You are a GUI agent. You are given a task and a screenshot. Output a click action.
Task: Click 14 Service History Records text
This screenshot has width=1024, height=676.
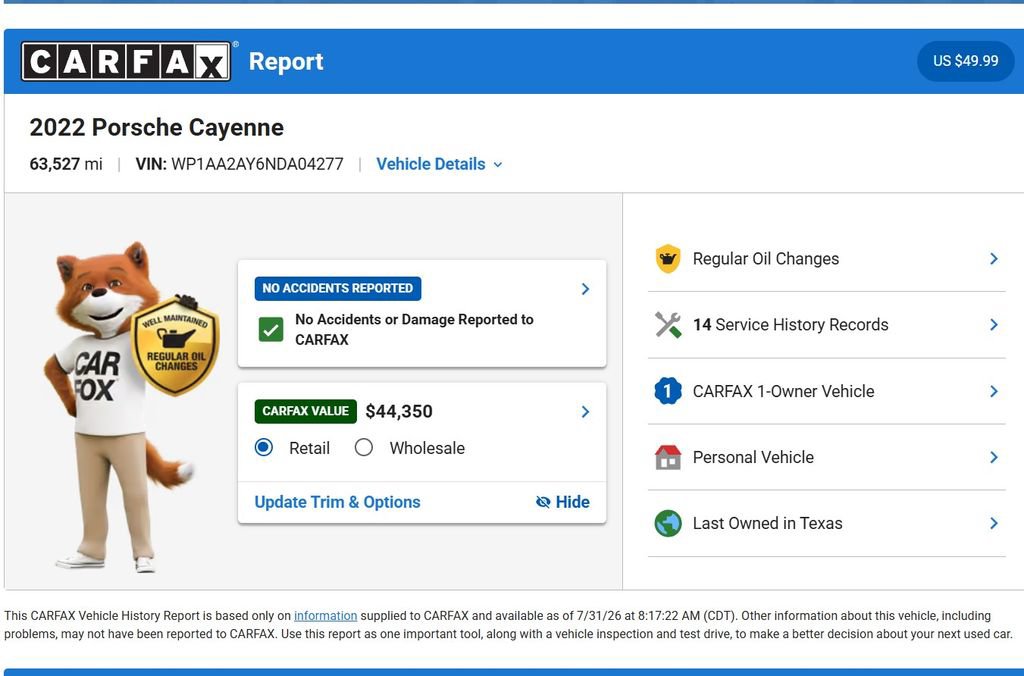point(790,325)
